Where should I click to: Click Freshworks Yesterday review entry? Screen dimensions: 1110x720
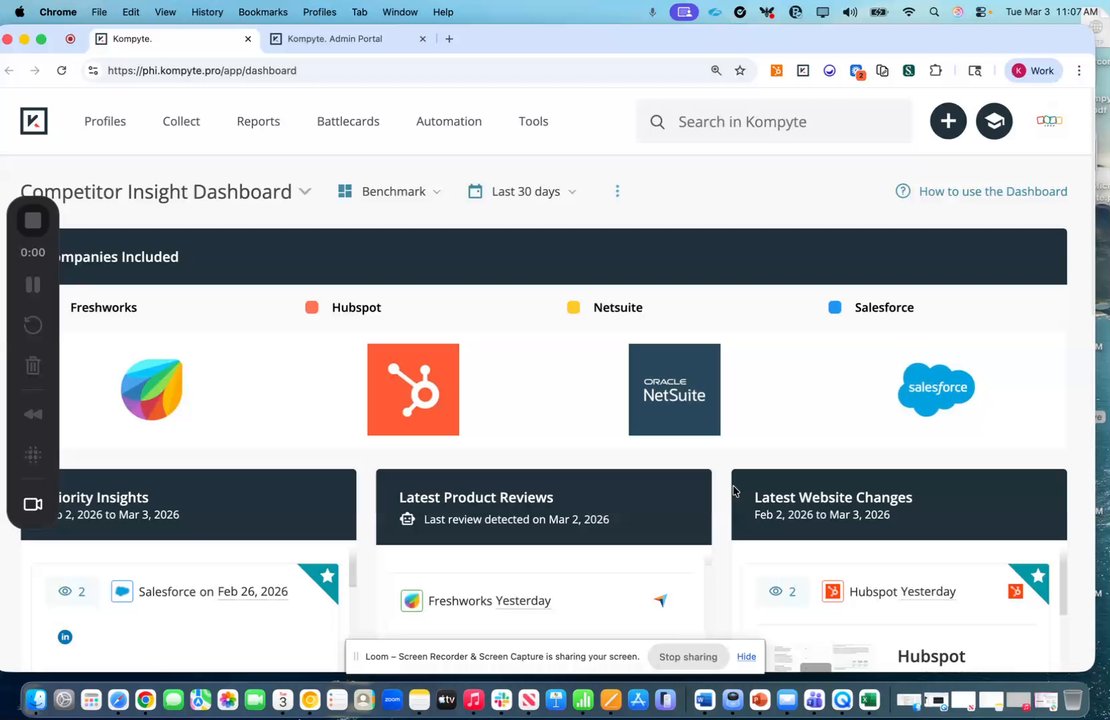click(489, 600)
